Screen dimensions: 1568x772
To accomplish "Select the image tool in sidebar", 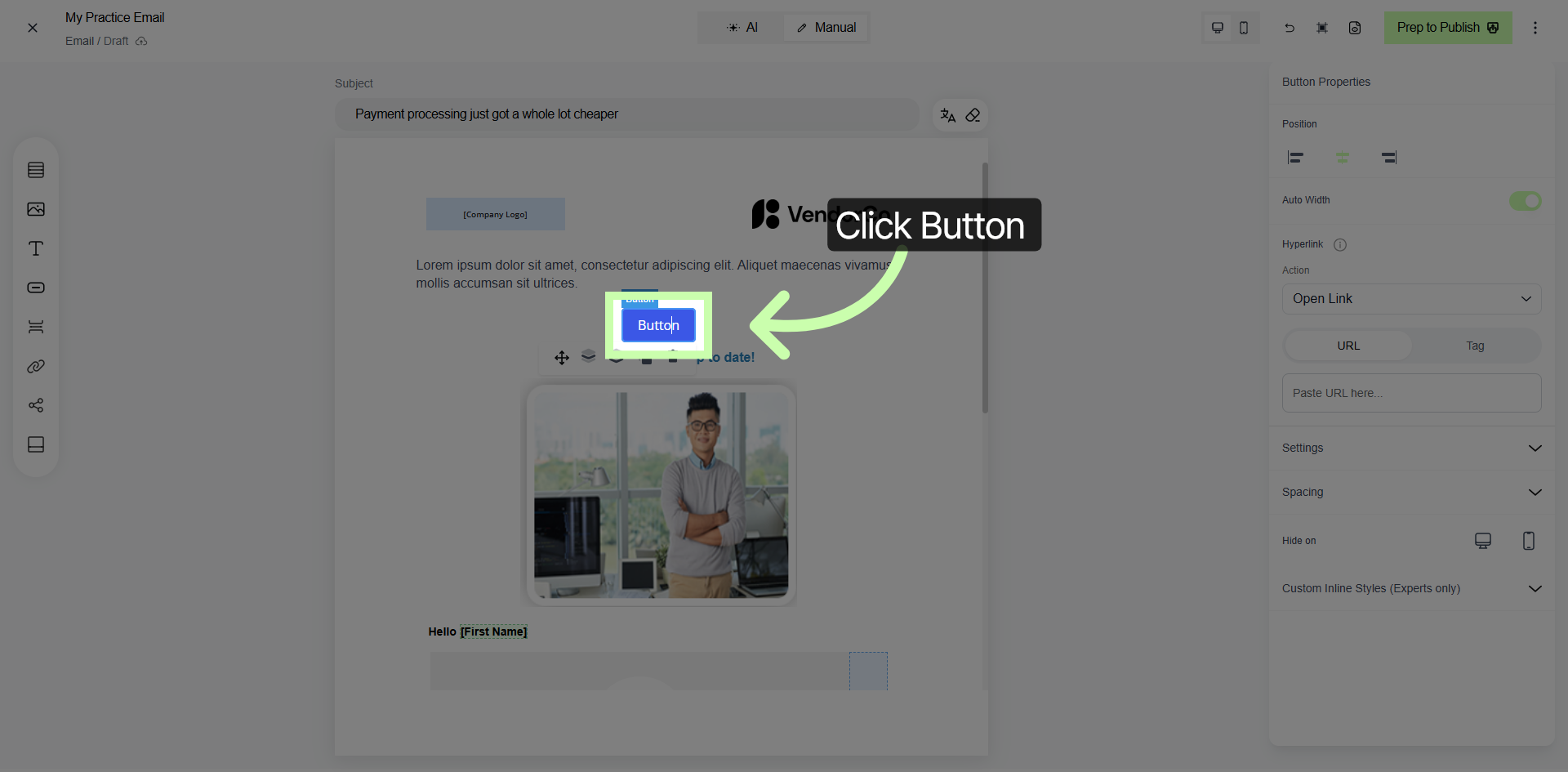I will point(36,209).
